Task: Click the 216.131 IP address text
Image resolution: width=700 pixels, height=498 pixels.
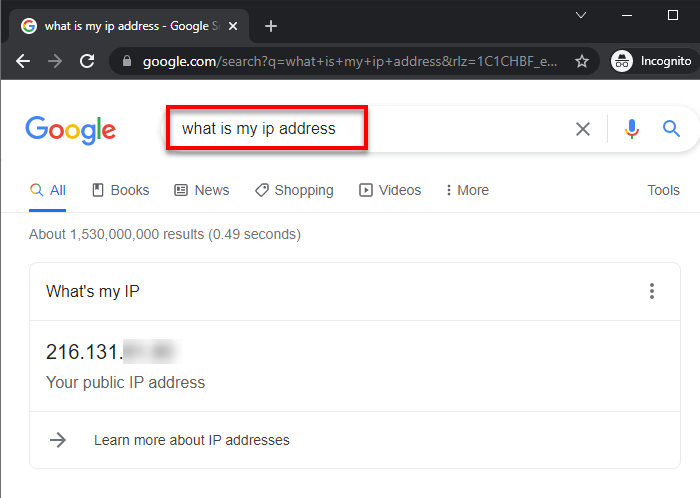Action: pyautogui.click(x=83, y=352)
